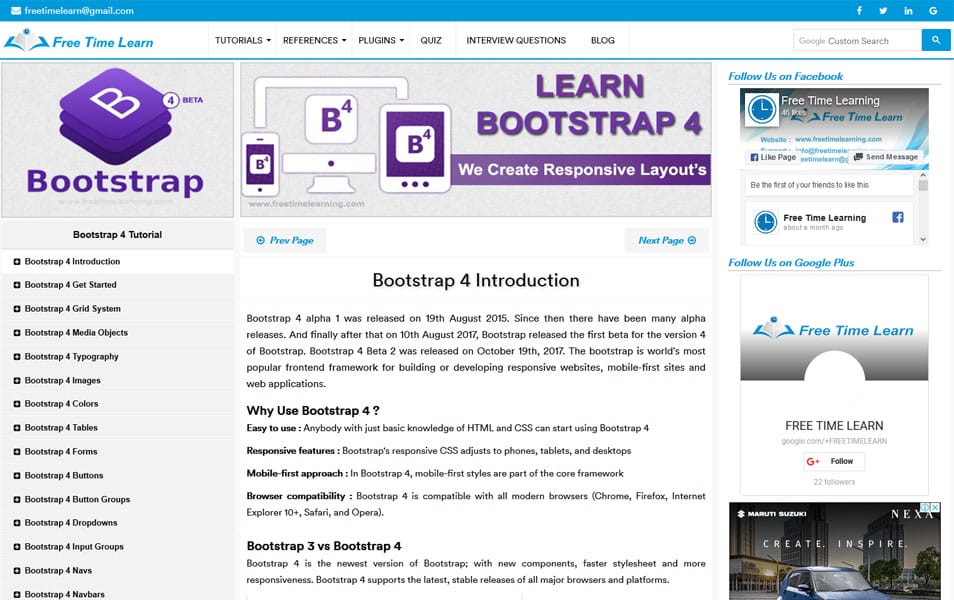Open Bootstrap 4 Button Groups sidebar link
The width and height of the screenshot is (954, 600).
click(x=77, y=500)
